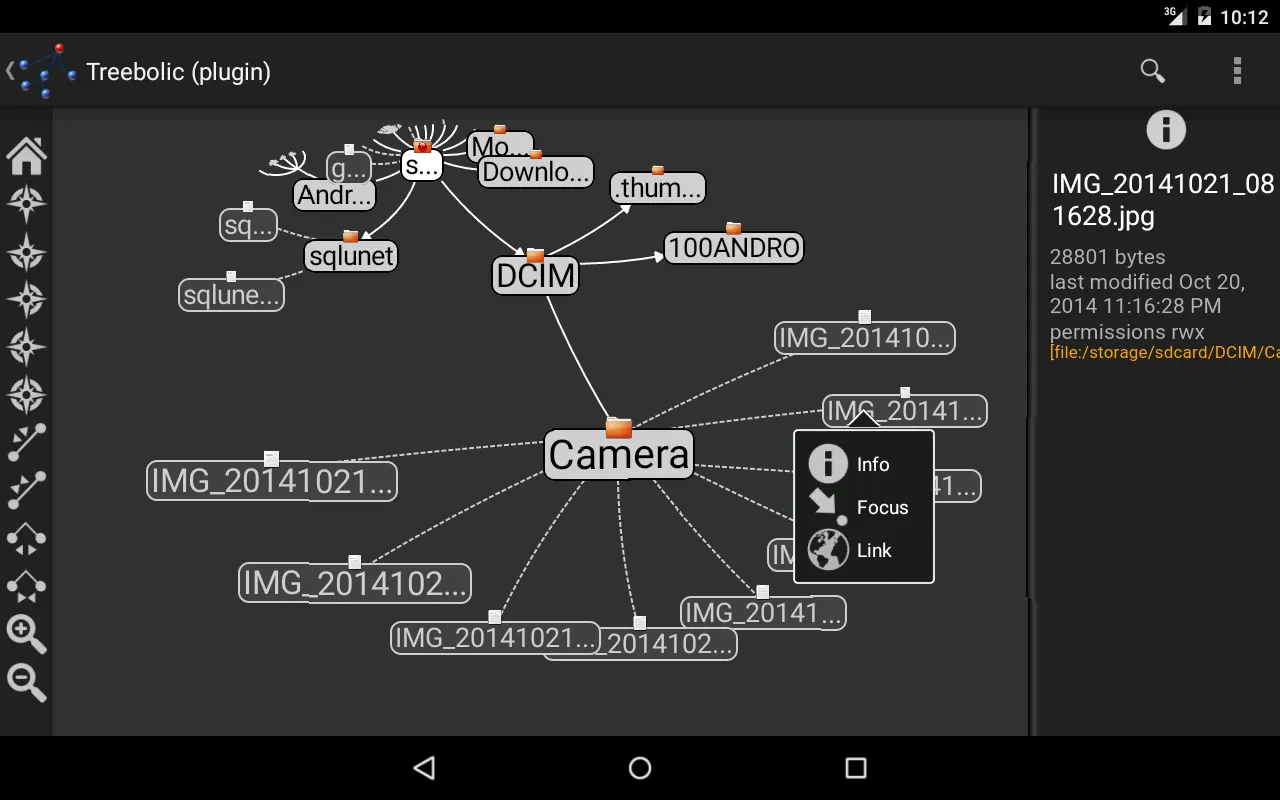Zoom out with the magnifier minus icon

coord(27,683)
